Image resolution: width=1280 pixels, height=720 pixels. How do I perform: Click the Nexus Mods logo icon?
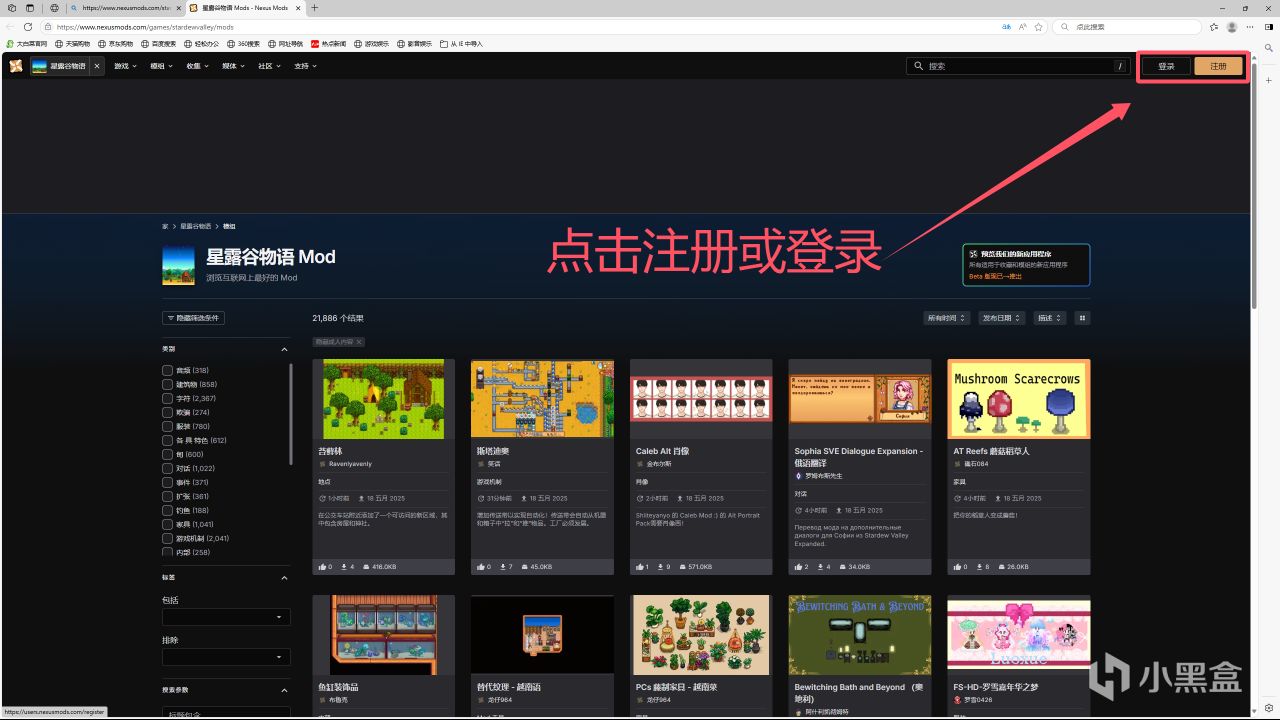coord(15,66)
